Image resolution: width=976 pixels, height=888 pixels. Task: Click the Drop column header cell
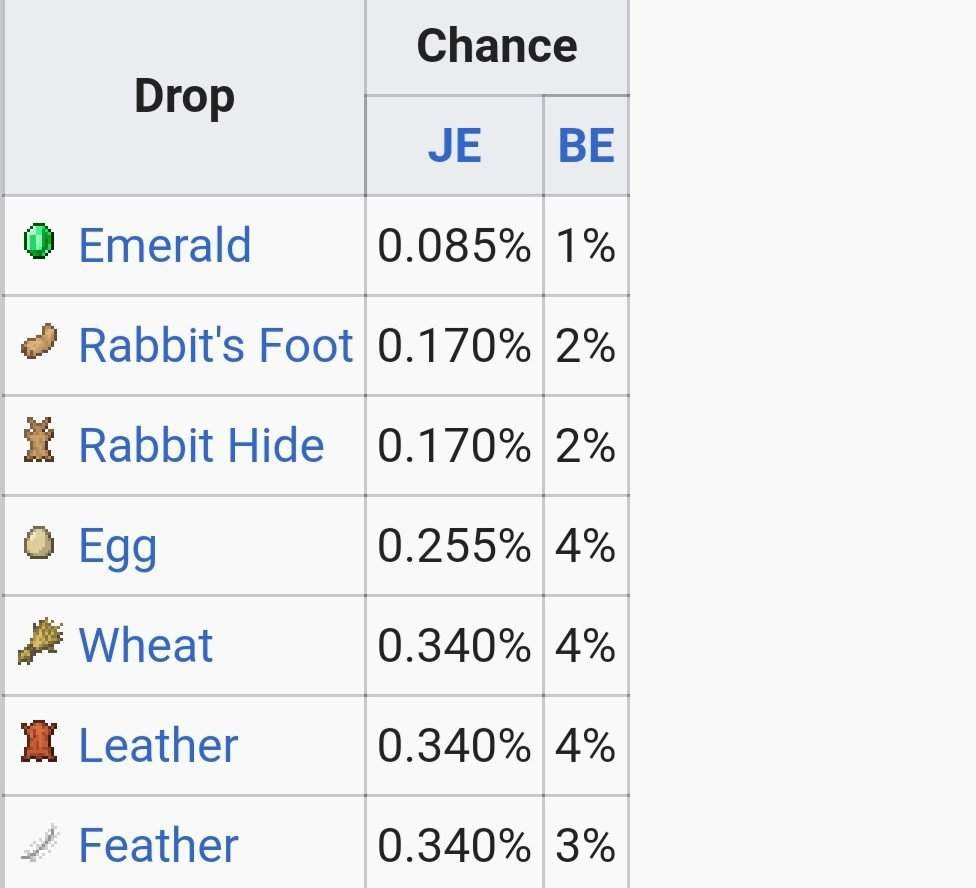184,97
